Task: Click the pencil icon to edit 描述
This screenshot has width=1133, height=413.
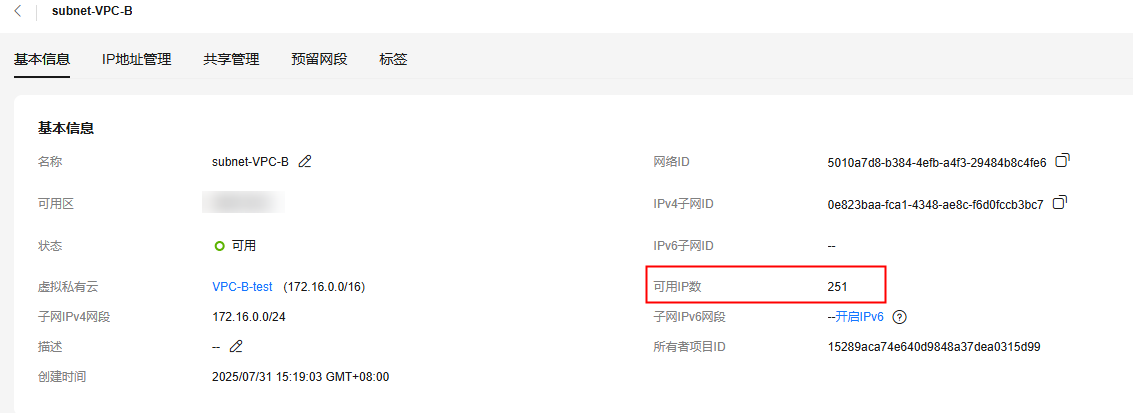Action: click(236, 347)
